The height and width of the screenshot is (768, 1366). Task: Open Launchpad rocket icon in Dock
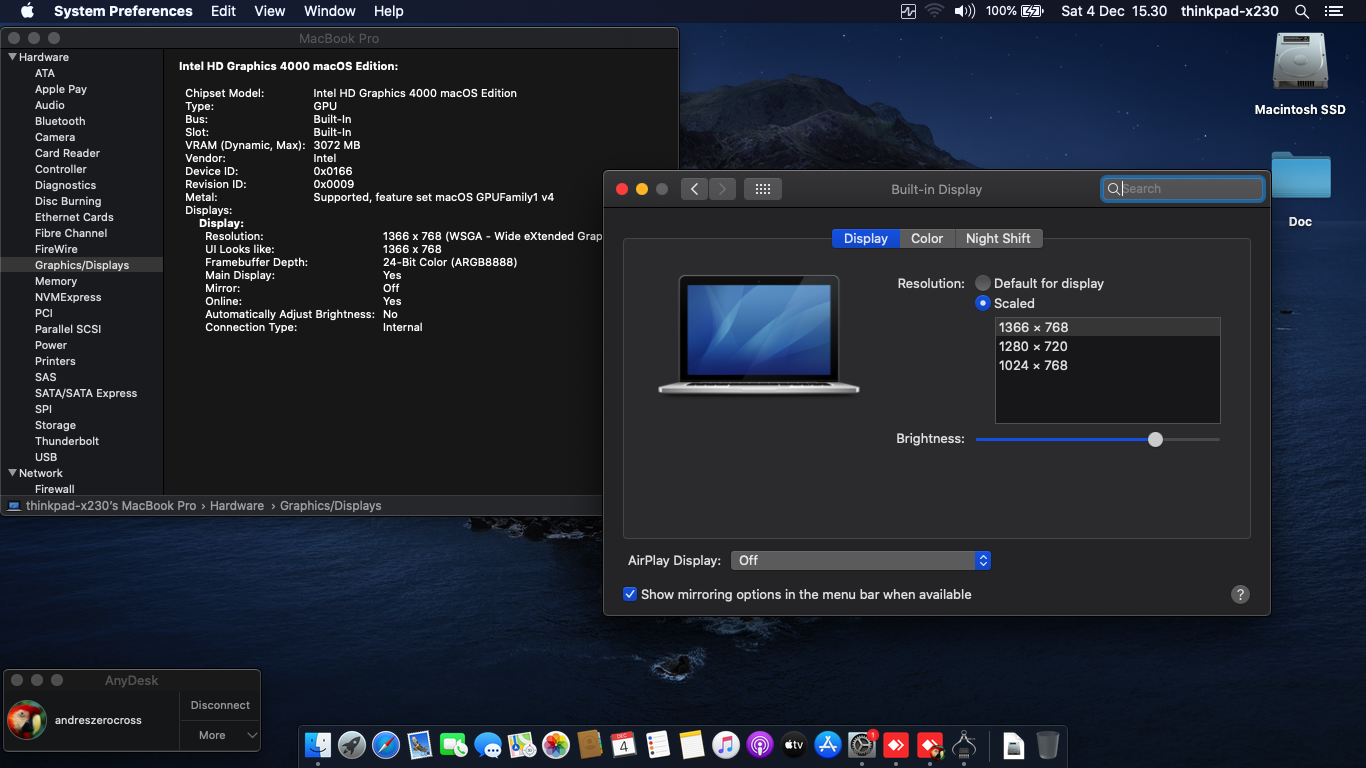352,745
